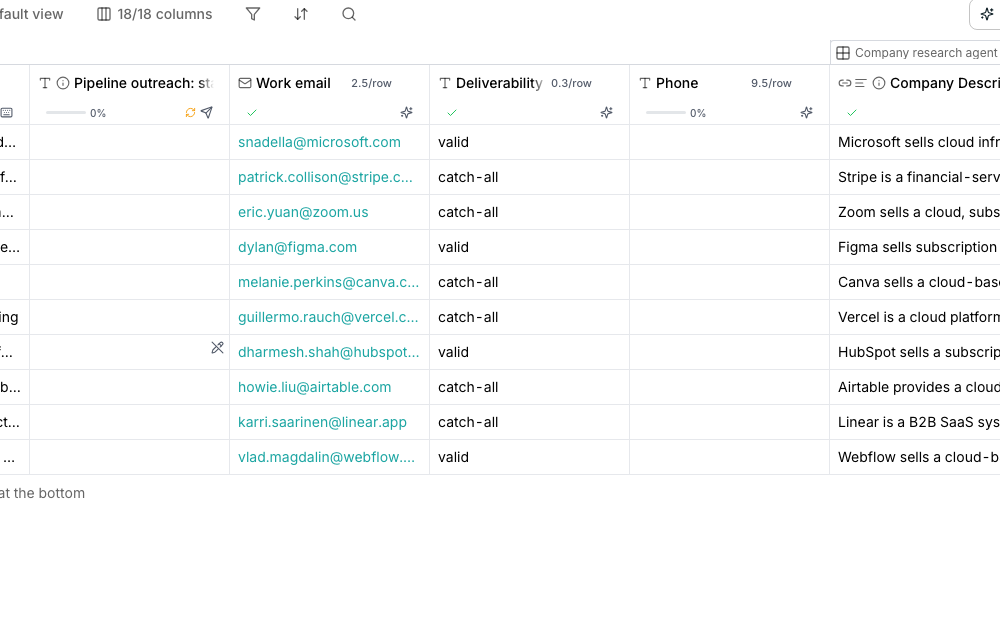This screenshot has height=620, width=1000.
Task: Select 'Vercel is a cloud platform' description cell
Action: 915,318
